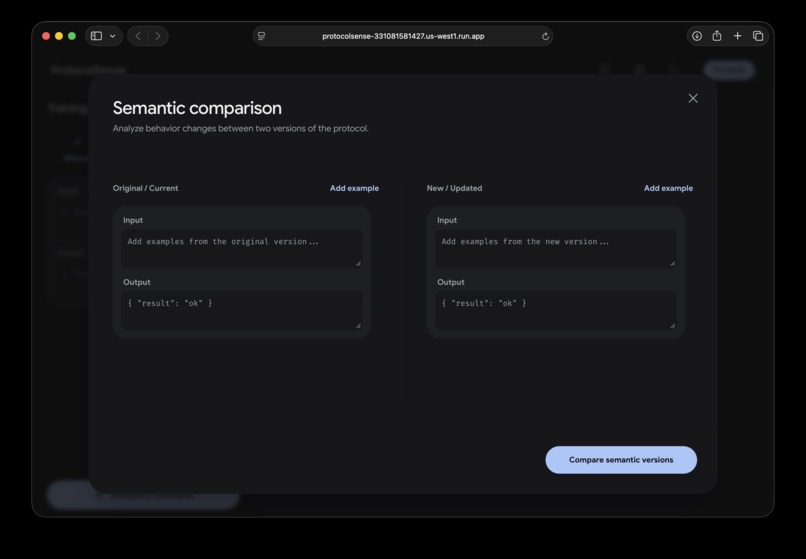
Task: Reload the page with the refresh icon
Action: pos(545,36)
